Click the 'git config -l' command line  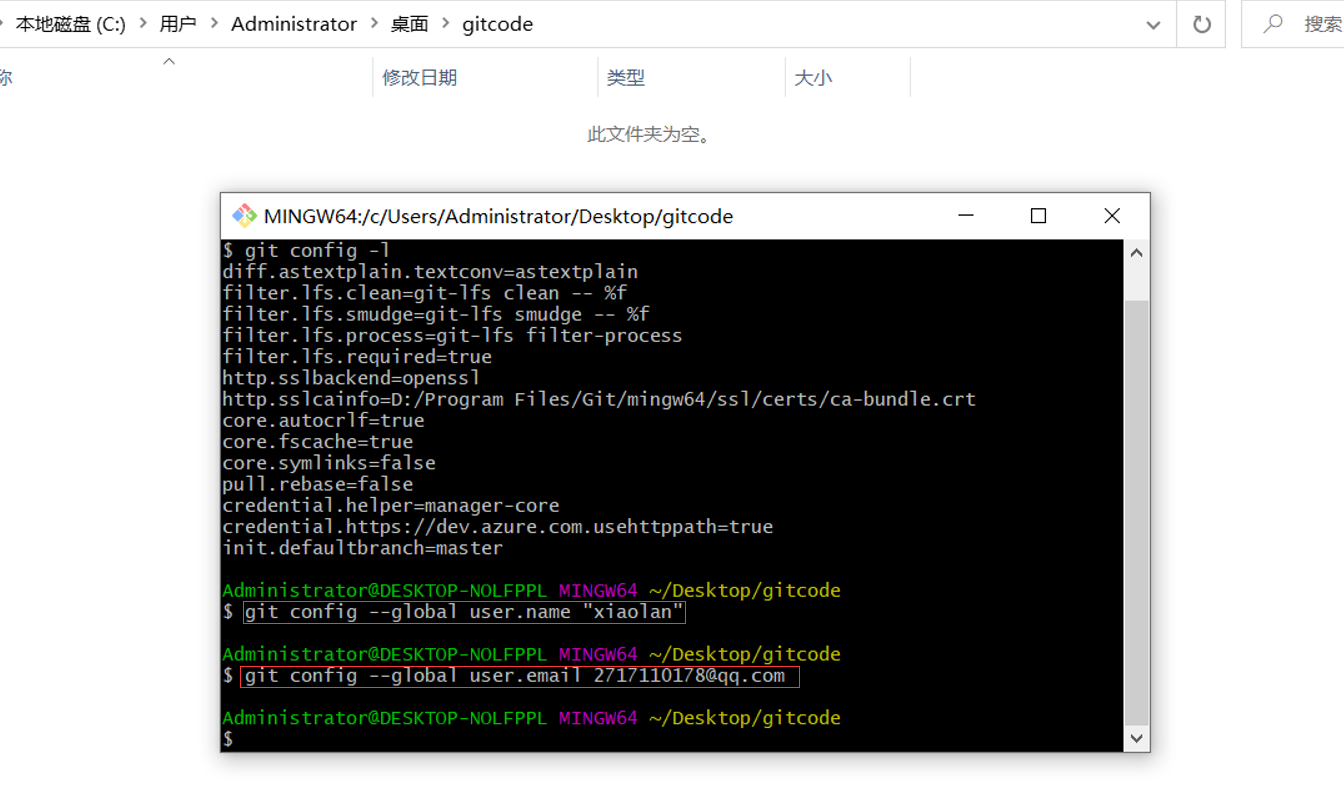tap(306, 250)
